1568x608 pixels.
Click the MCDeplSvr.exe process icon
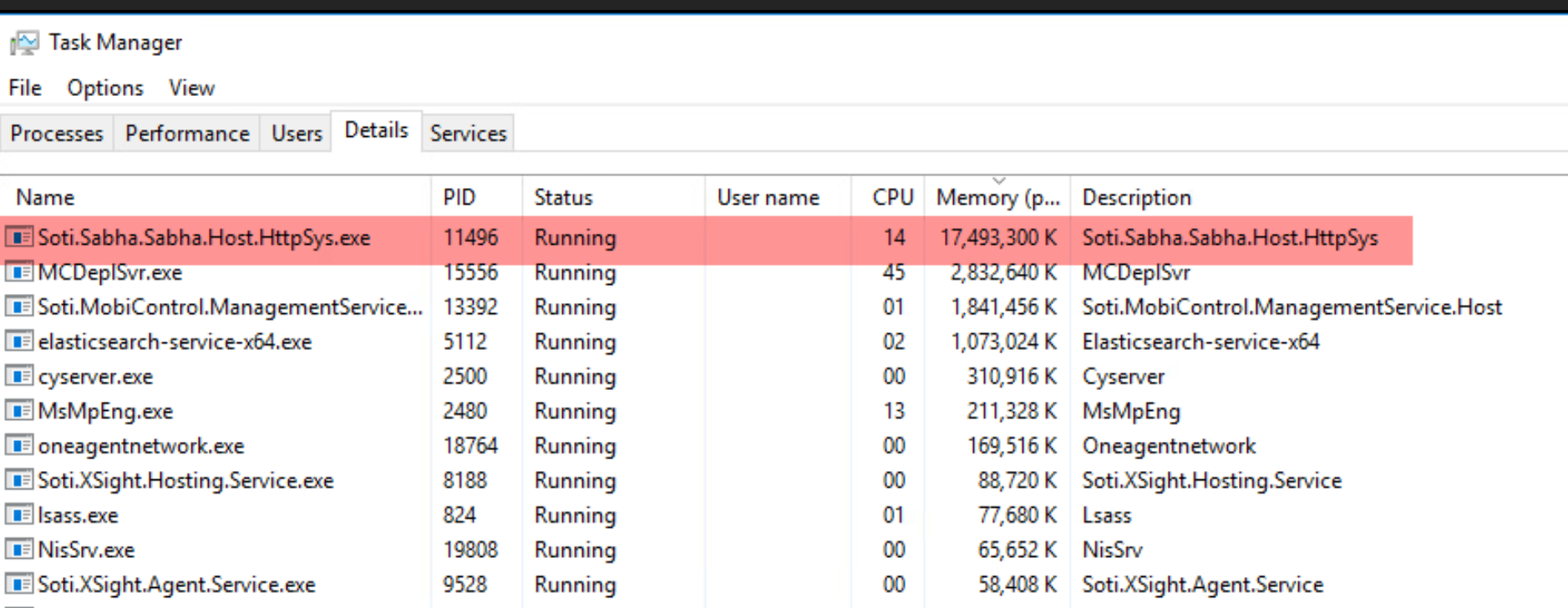point(19,272)
